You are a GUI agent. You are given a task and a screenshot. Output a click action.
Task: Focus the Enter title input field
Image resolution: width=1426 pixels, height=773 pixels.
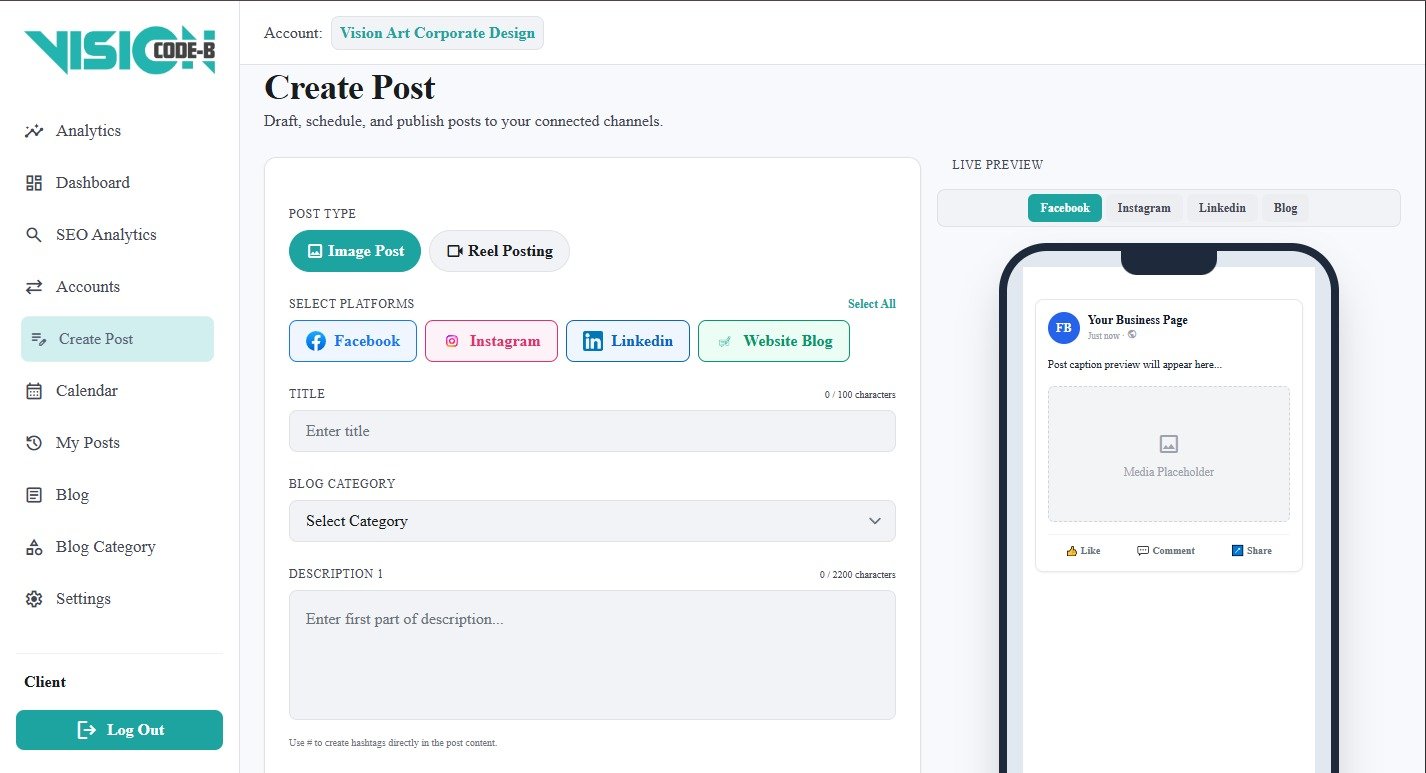(592, 431)
